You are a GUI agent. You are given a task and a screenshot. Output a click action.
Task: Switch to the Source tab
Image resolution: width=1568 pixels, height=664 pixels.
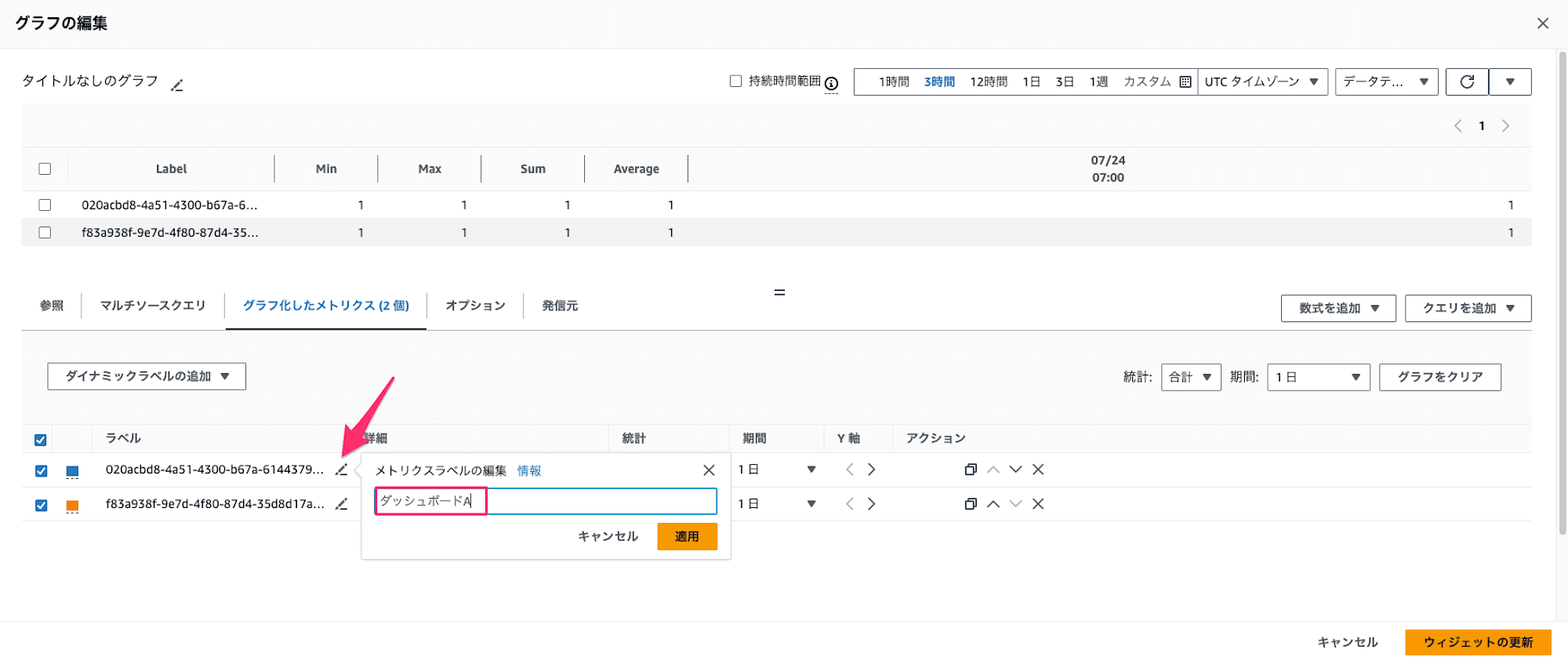point(560,306)
